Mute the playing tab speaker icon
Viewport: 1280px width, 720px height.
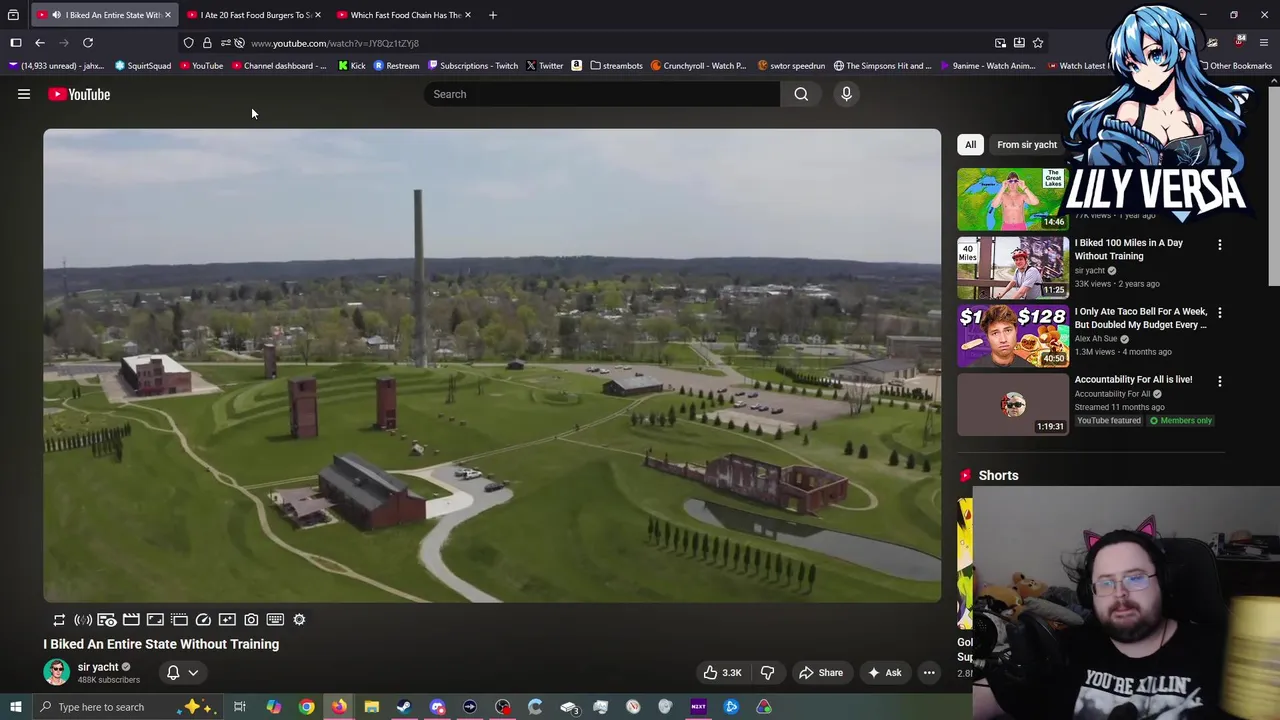point(56,15)
